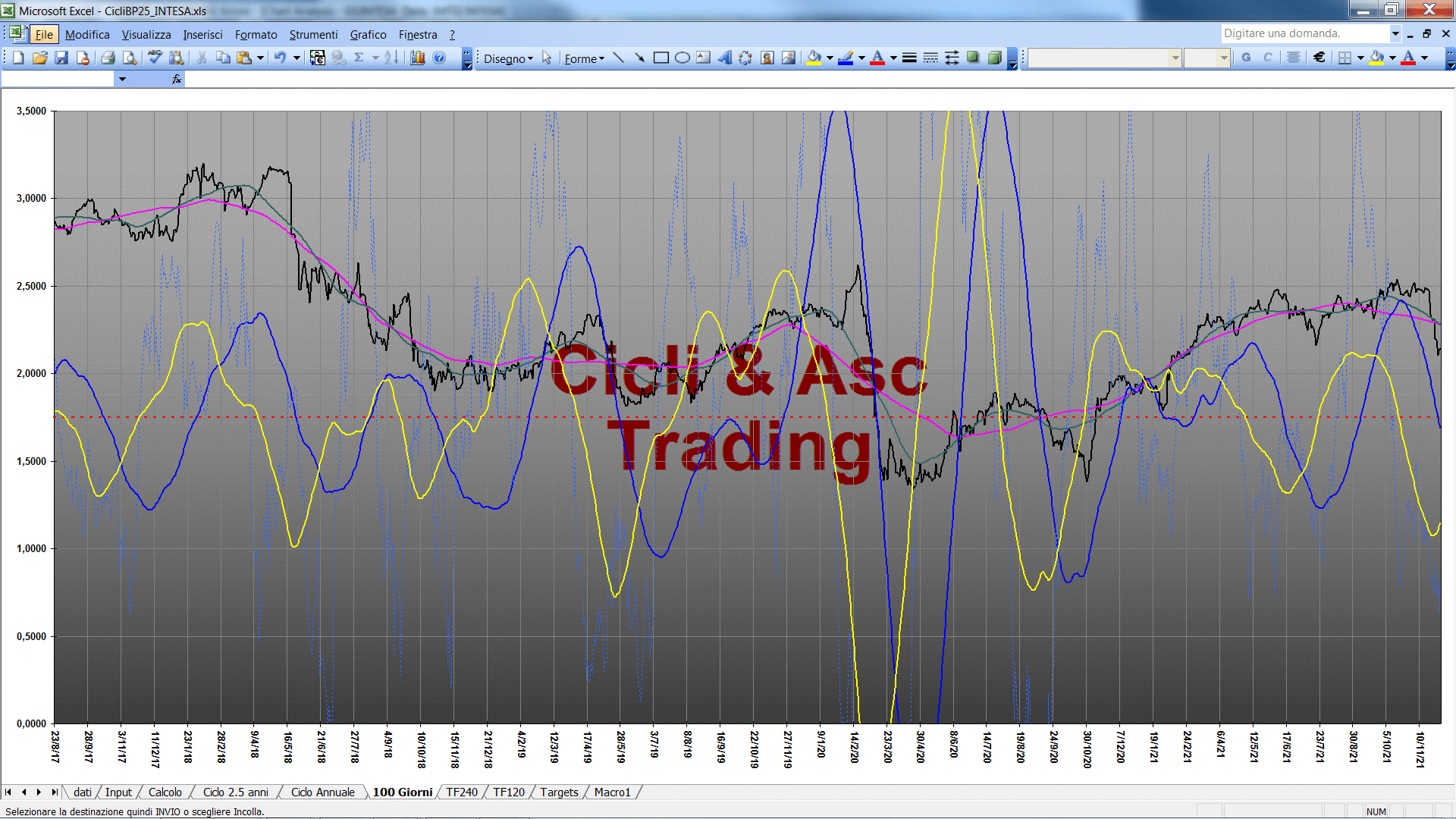Open the Arrow Style options
This screenshot has width=1456, height=819.
pyautogui.click(x=952, y=58)
